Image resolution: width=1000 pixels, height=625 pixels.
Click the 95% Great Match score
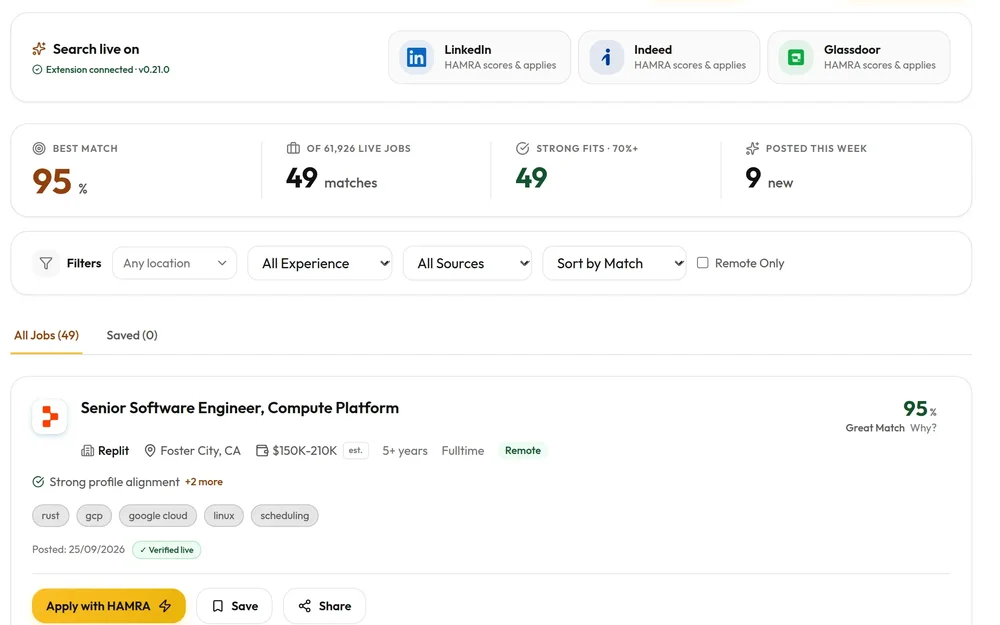pos(920,409)
